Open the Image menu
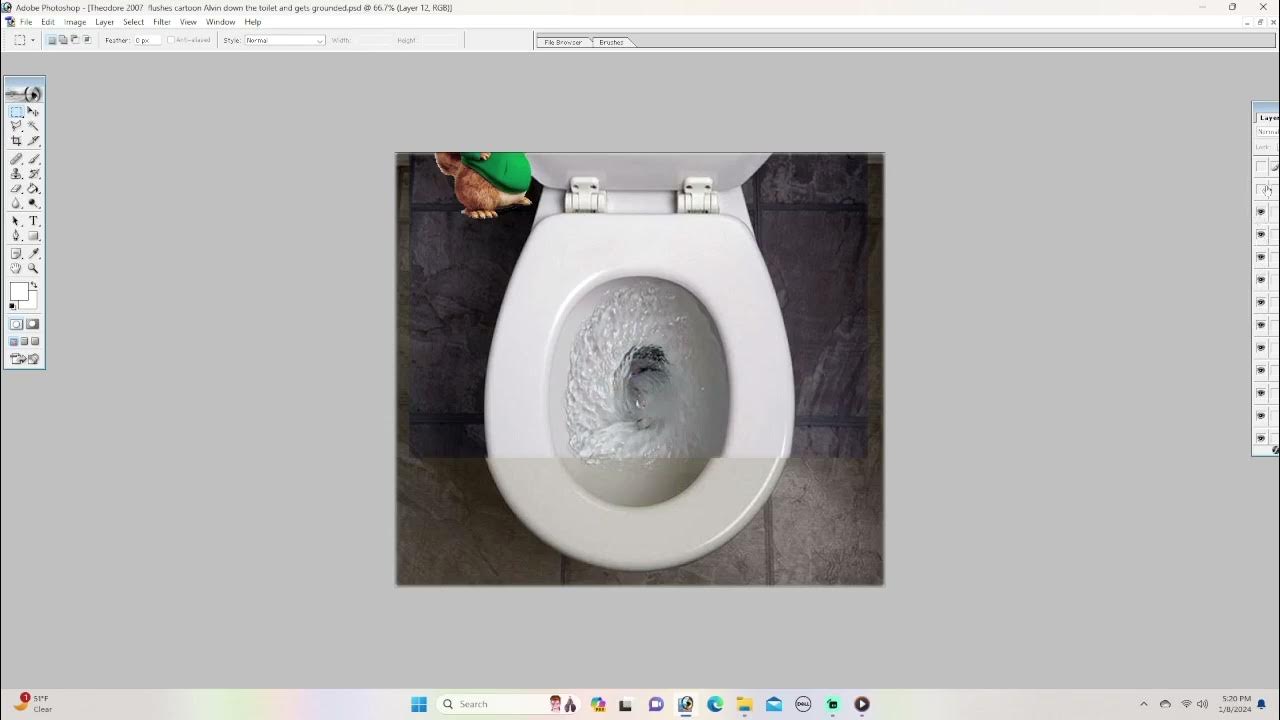 click(x=75, y=22)
